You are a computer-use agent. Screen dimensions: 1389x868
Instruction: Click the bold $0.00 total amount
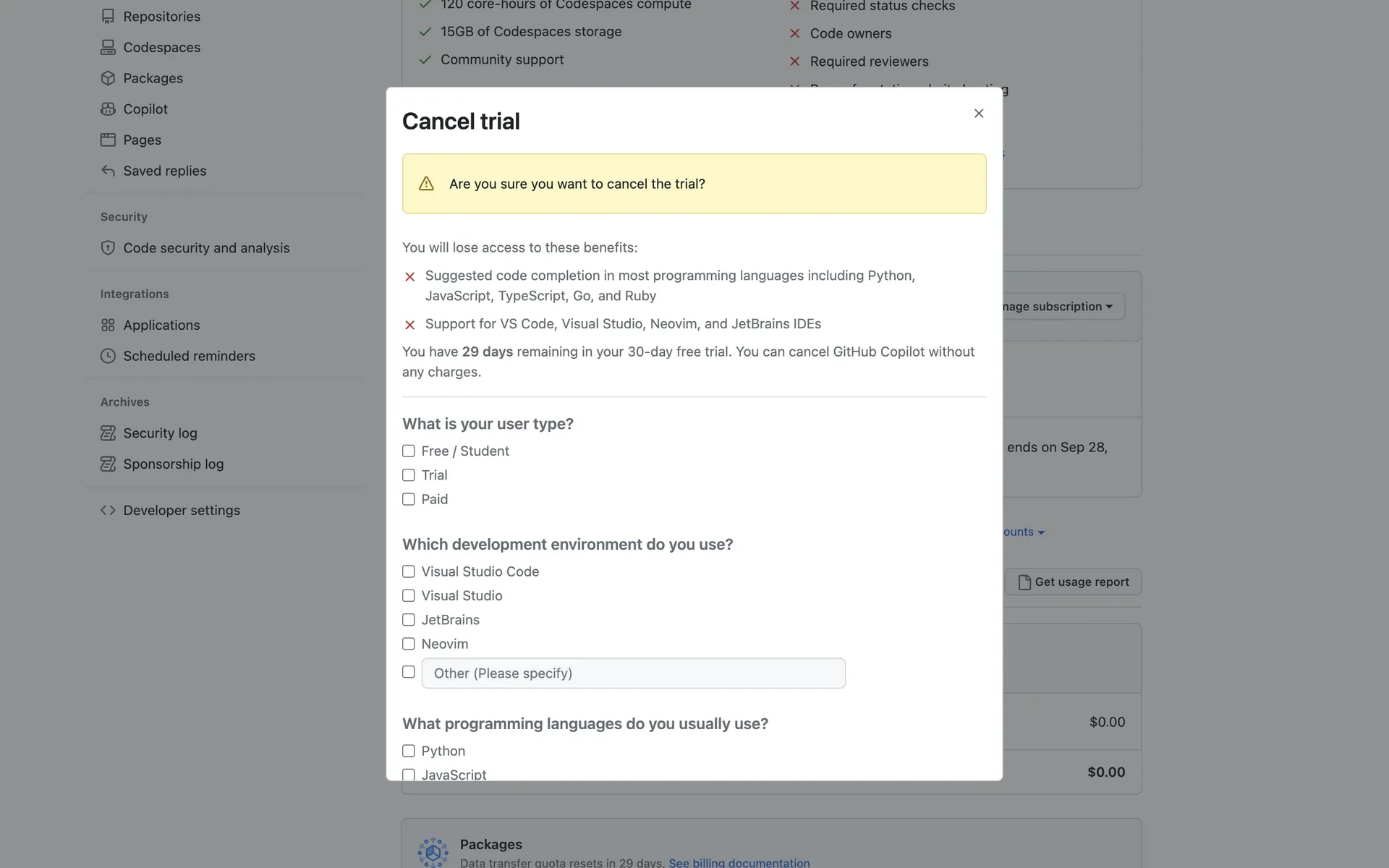(1106, 773)
